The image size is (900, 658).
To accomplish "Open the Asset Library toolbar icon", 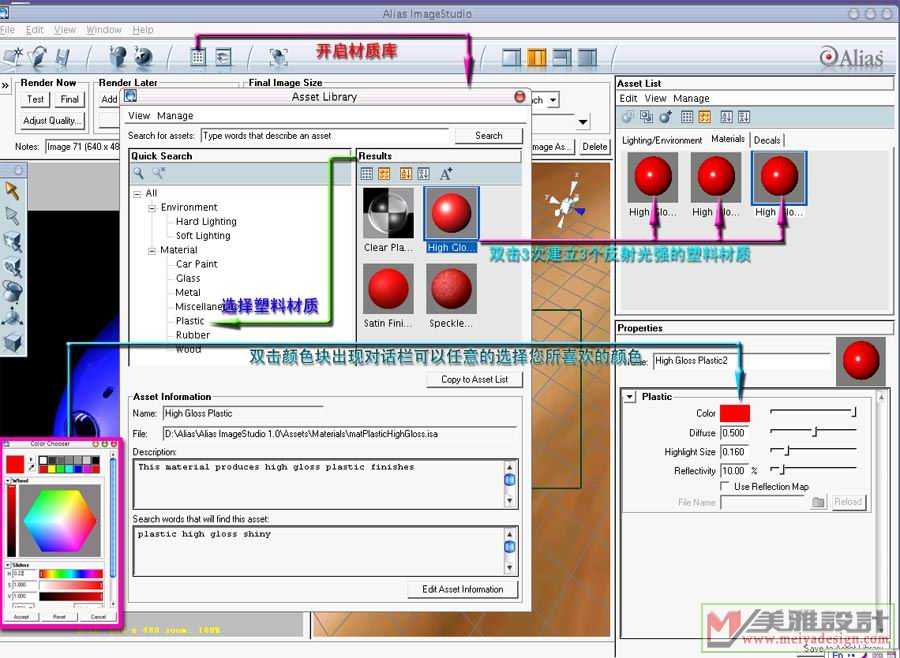I will (198, 56).
